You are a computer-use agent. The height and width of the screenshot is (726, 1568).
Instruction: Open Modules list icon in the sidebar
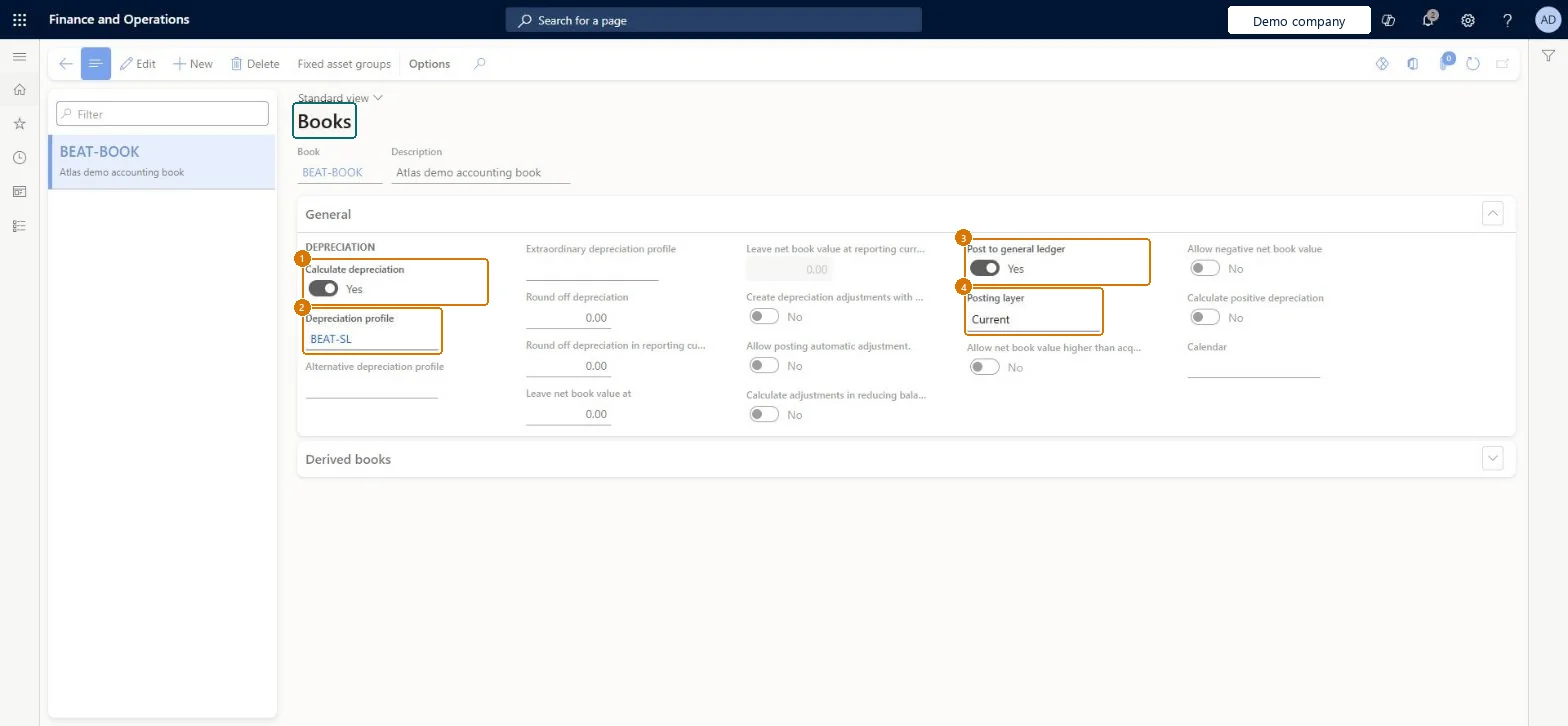click(19, 226)
